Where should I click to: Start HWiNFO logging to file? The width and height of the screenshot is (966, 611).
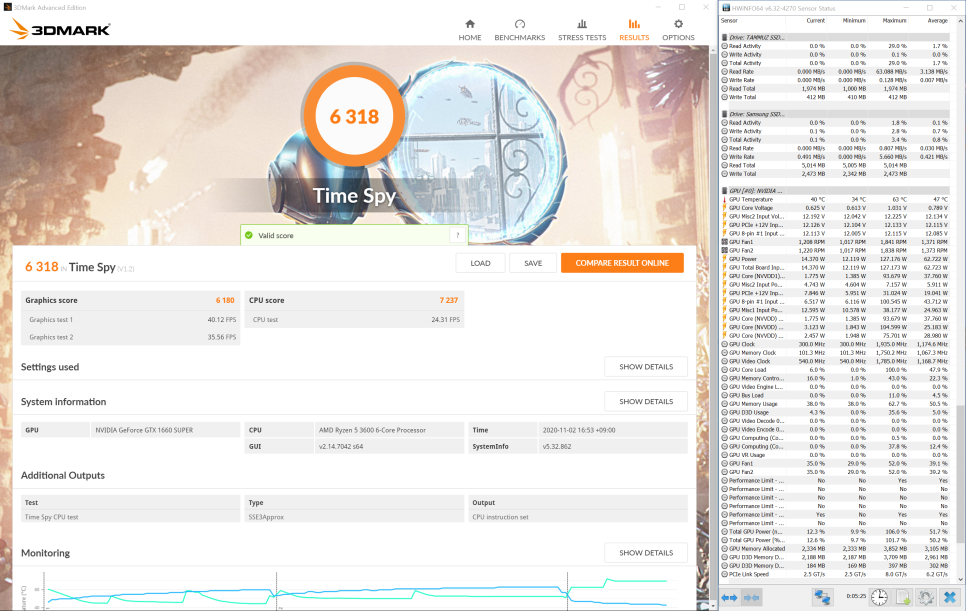point(903,597)
